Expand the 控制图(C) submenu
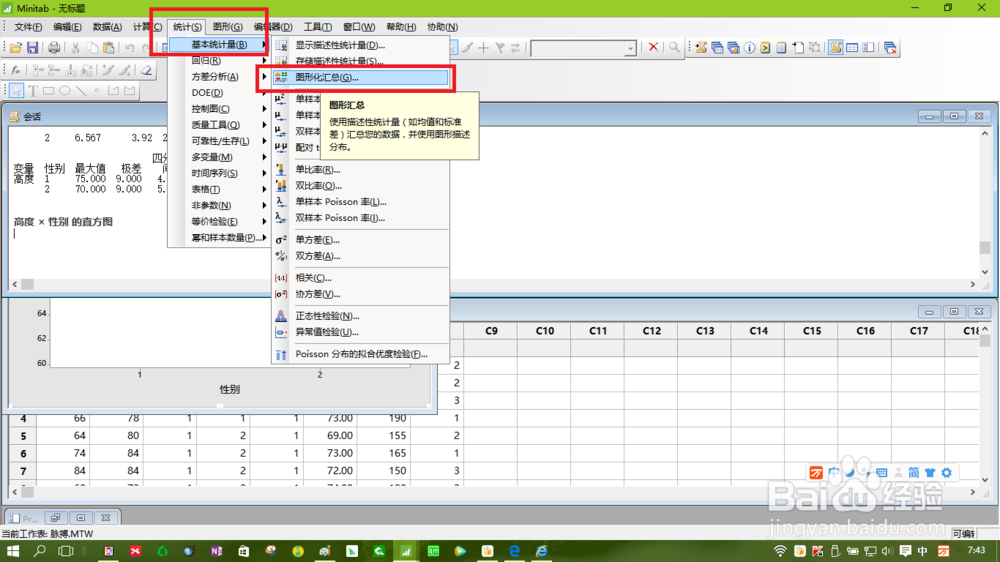Image resolution: width=1000 pixels, height=562 pixels. pos(219,109)
